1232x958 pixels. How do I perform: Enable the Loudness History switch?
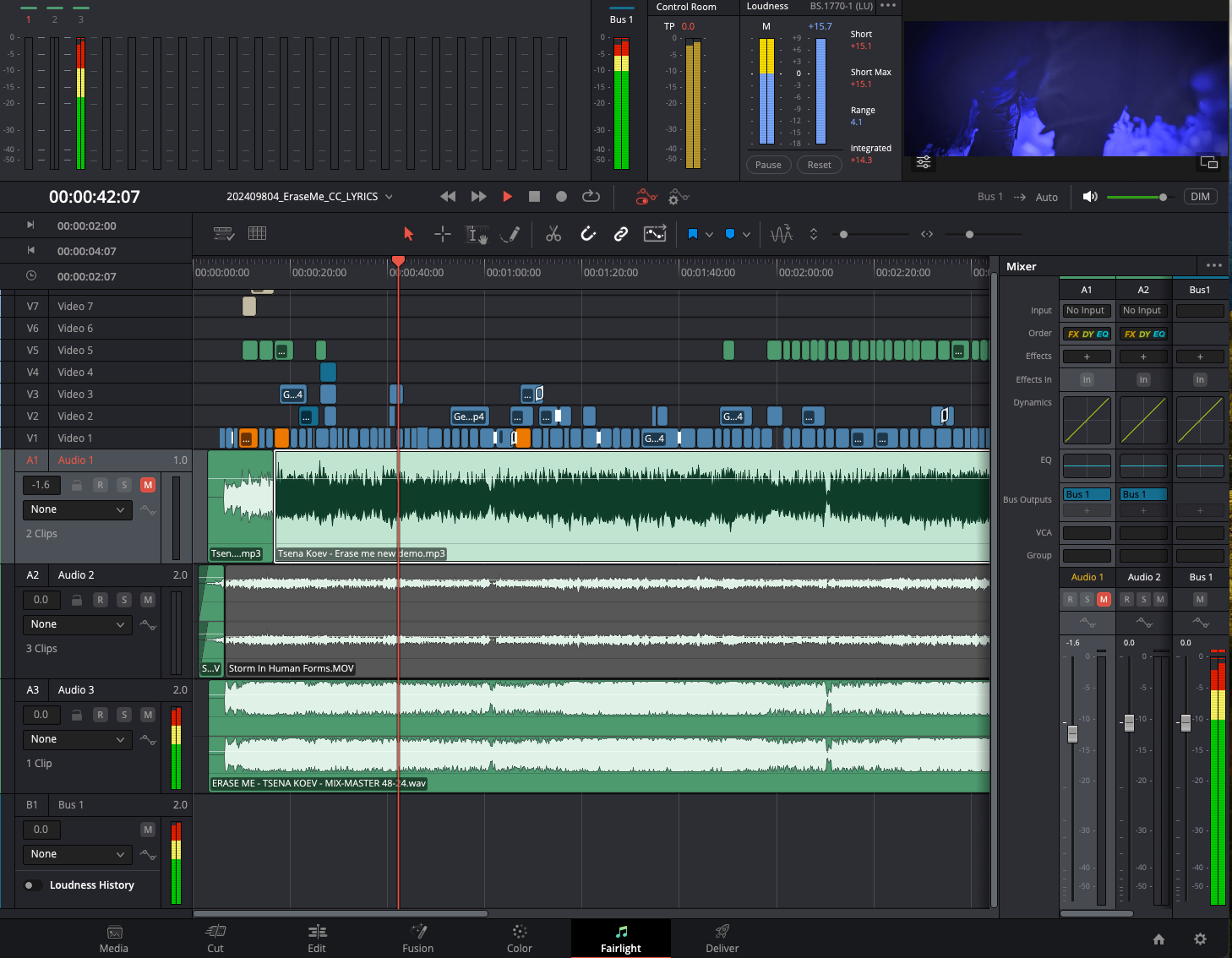pos(33,885)
